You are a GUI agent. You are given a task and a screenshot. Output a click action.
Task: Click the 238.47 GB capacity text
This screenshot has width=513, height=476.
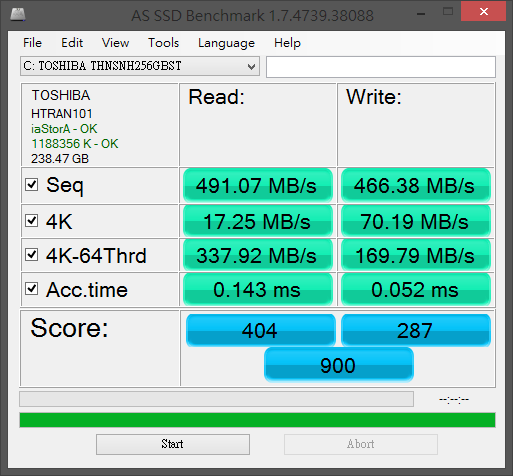point(60,159)
